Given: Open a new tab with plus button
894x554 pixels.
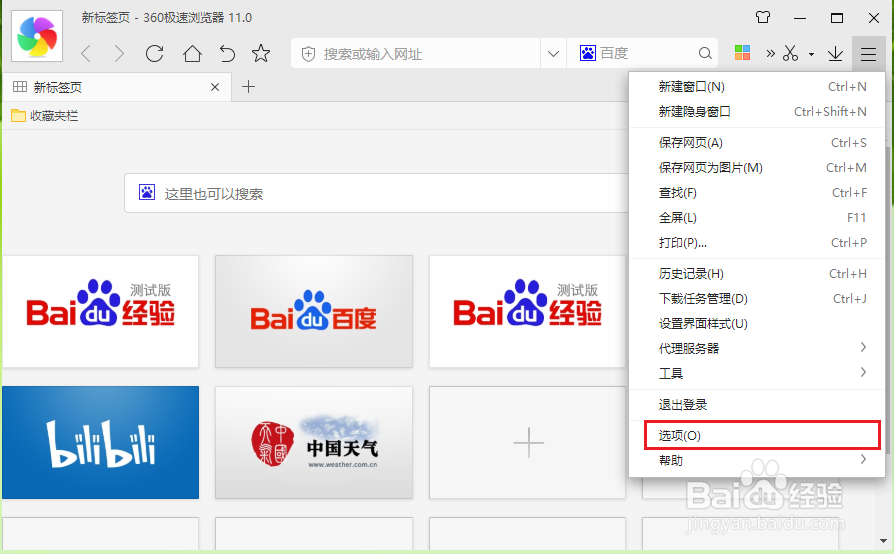Looking at the screenshot, I should click(249, 87).
